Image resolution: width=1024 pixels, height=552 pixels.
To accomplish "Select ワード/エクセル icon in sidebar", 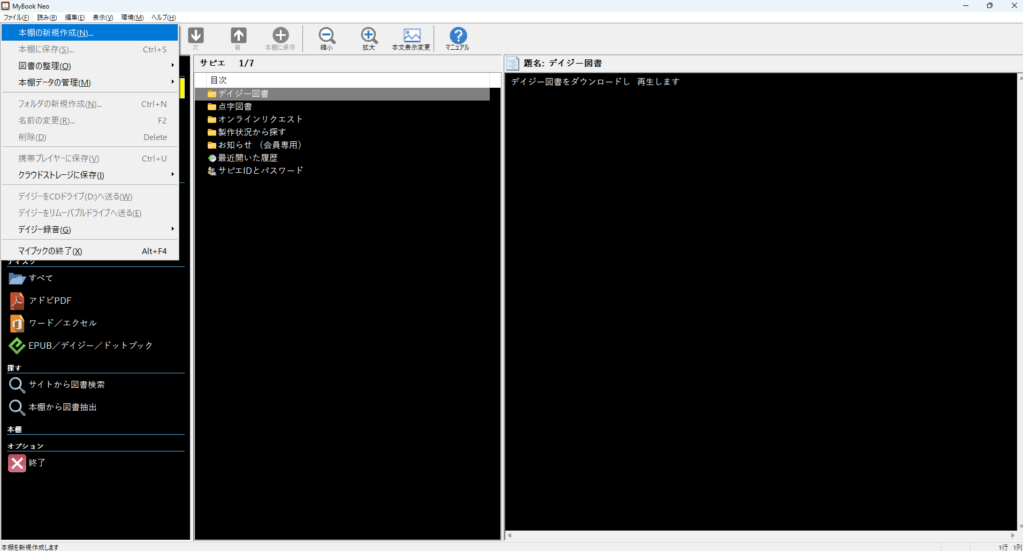I will point(17,323).
